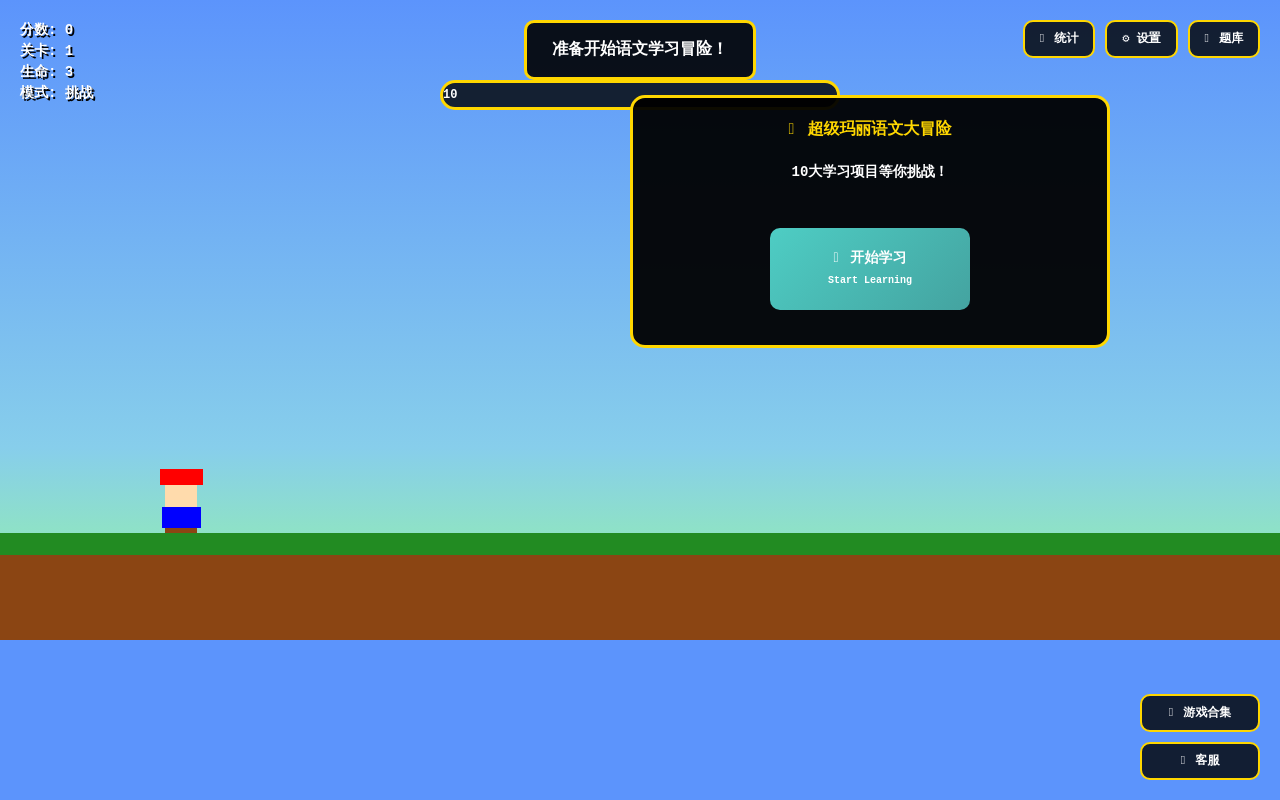This screenshot has height=800, width=1280.
Task: Click the 关卡 level indicator
Action: click(x=47, y=51)
